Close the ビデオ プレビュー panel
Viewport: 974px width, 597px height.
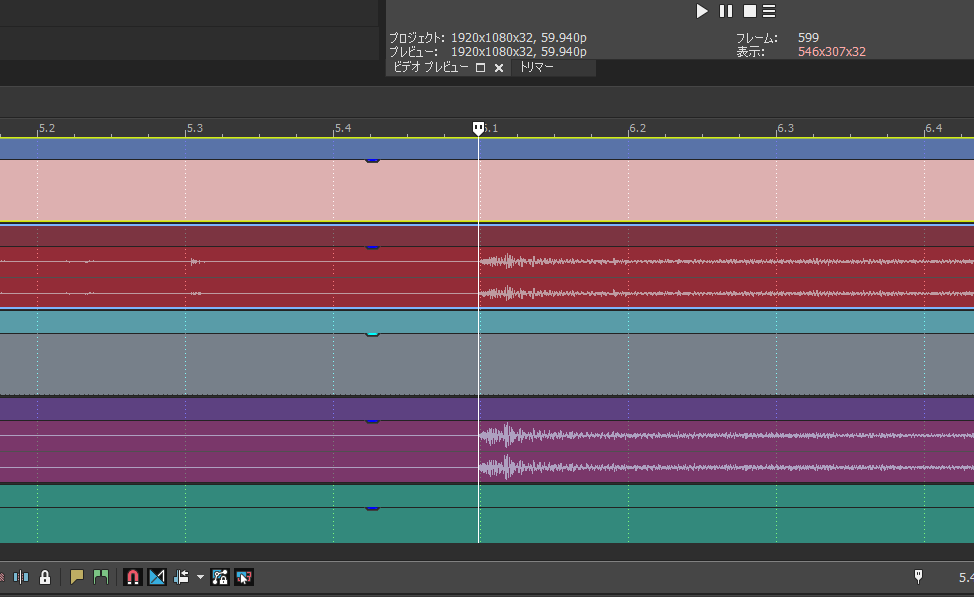pos(498,68)
